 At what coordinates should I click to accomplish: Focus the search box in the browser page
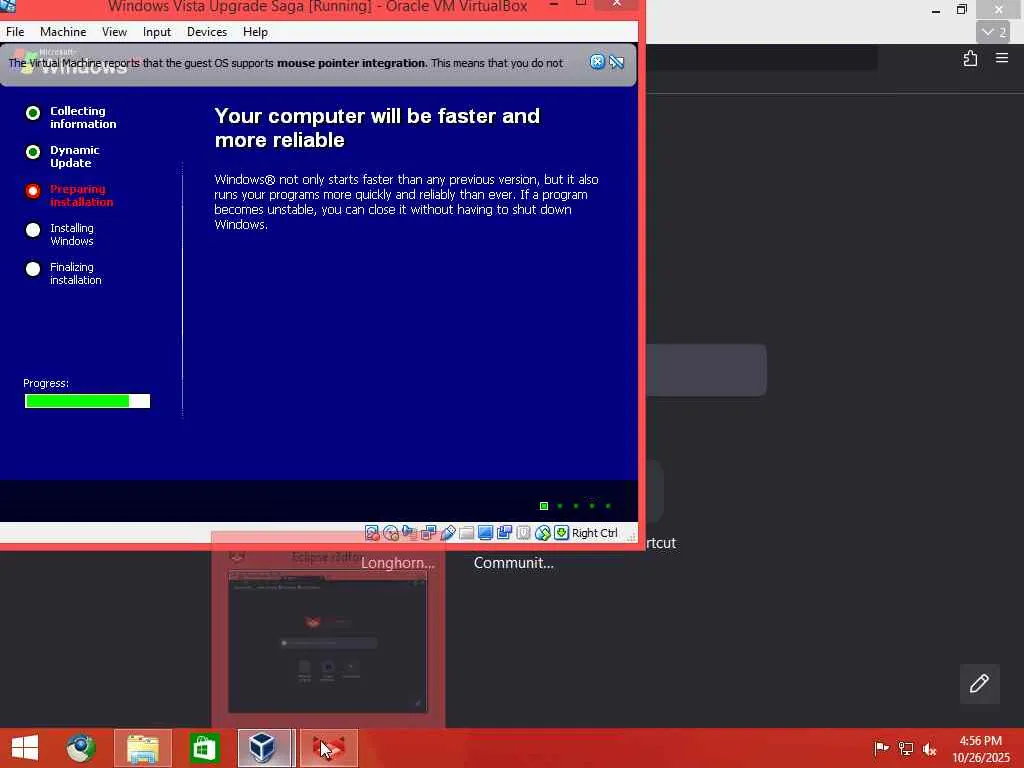point(706,370)
